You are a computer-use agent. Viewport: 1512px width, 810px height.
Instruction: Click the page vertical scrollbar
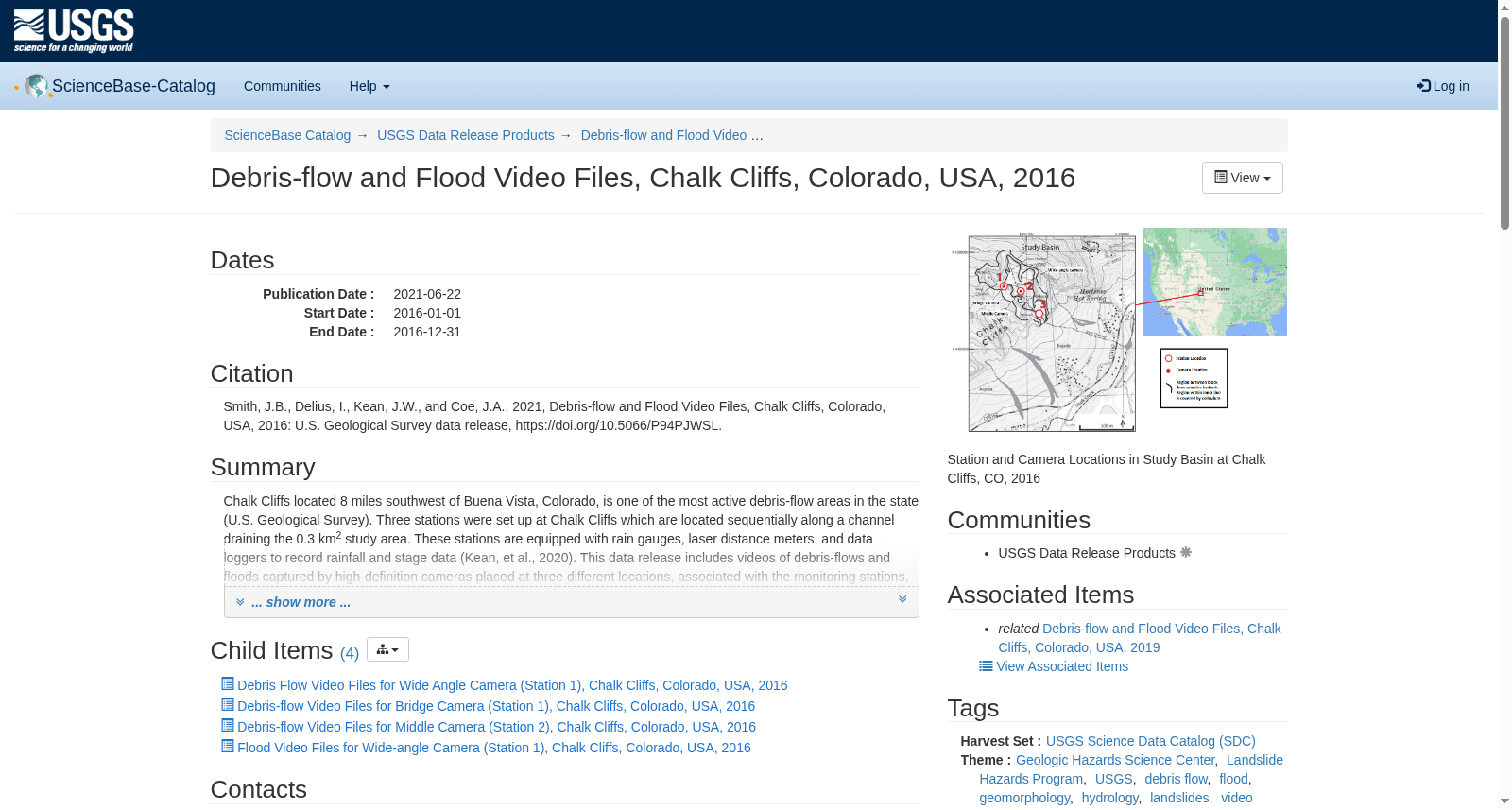click(1504, 123)
